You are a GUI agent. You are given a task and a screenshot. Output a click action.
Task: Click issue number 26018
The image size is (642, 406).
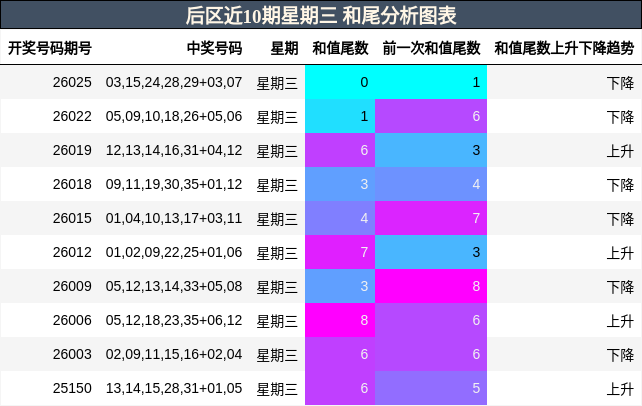(x=72, y=184)
